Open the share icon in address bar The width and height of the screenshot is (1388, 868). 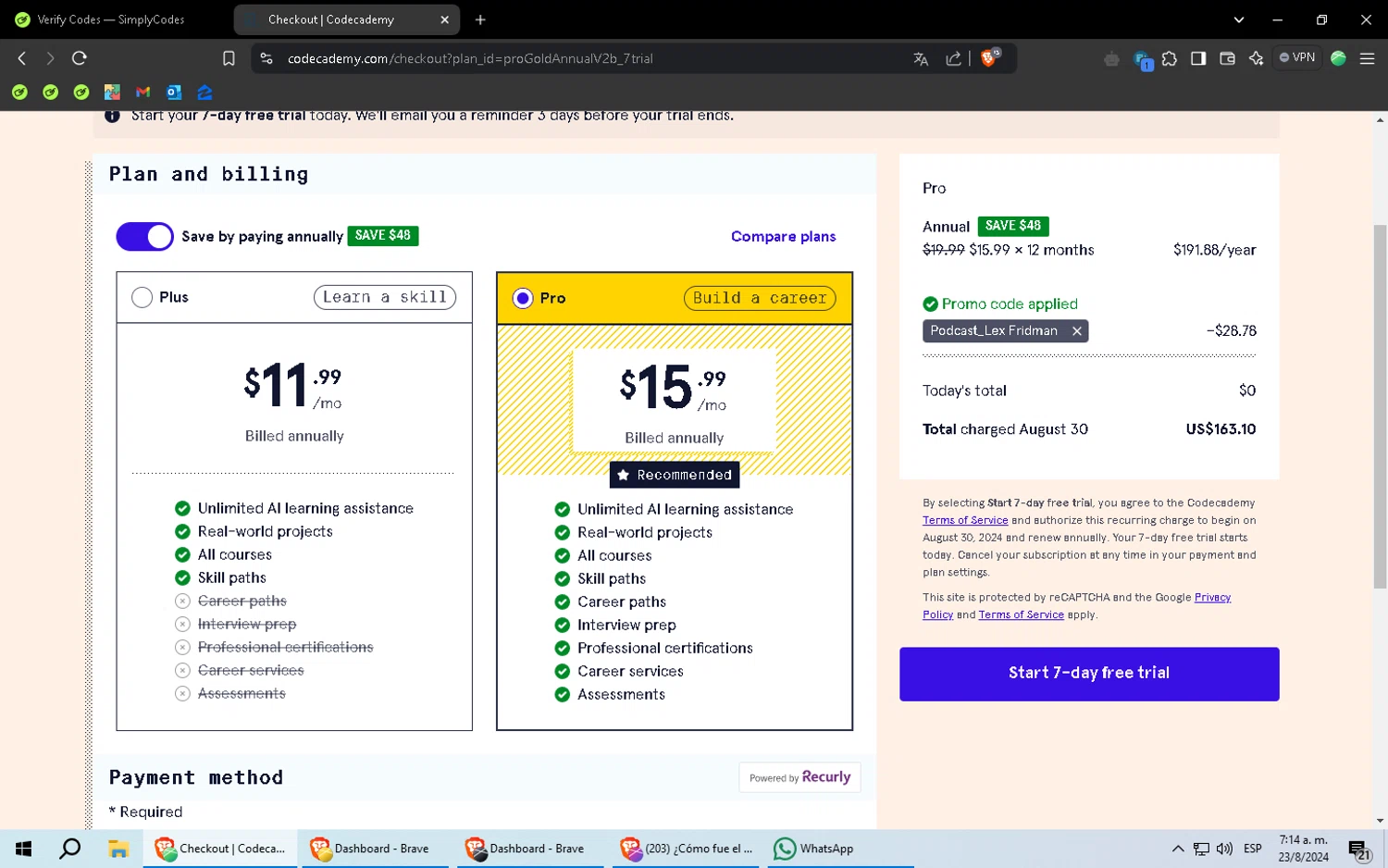tap(953, 58)
